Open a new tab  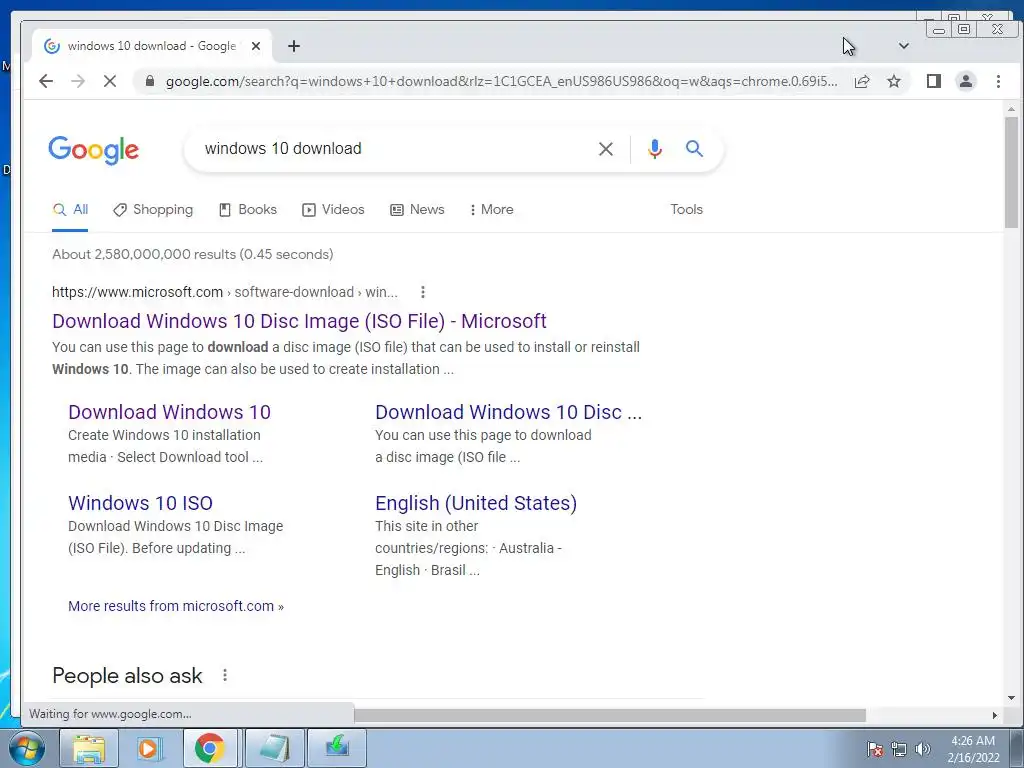(294, 46)
